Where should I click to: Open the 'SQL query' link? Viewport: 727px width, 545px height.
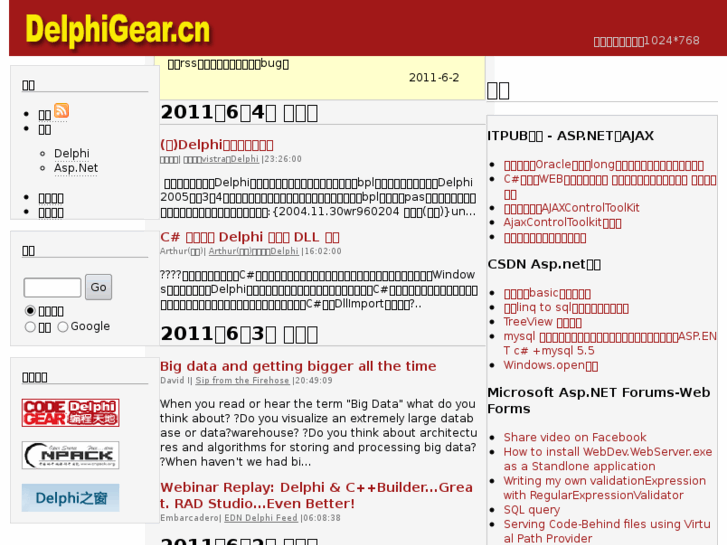point(532,510)
